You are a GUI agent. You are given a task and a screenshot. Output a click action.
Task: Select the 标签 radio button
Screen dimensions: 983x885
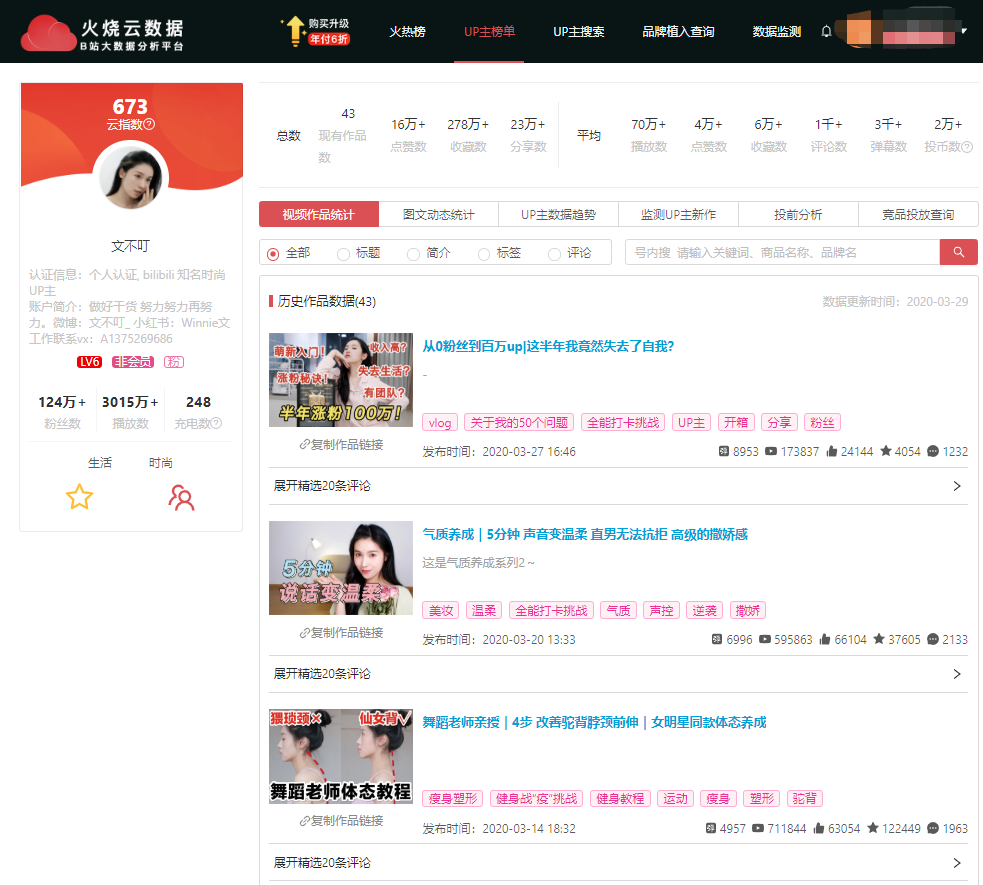point(484,254)
